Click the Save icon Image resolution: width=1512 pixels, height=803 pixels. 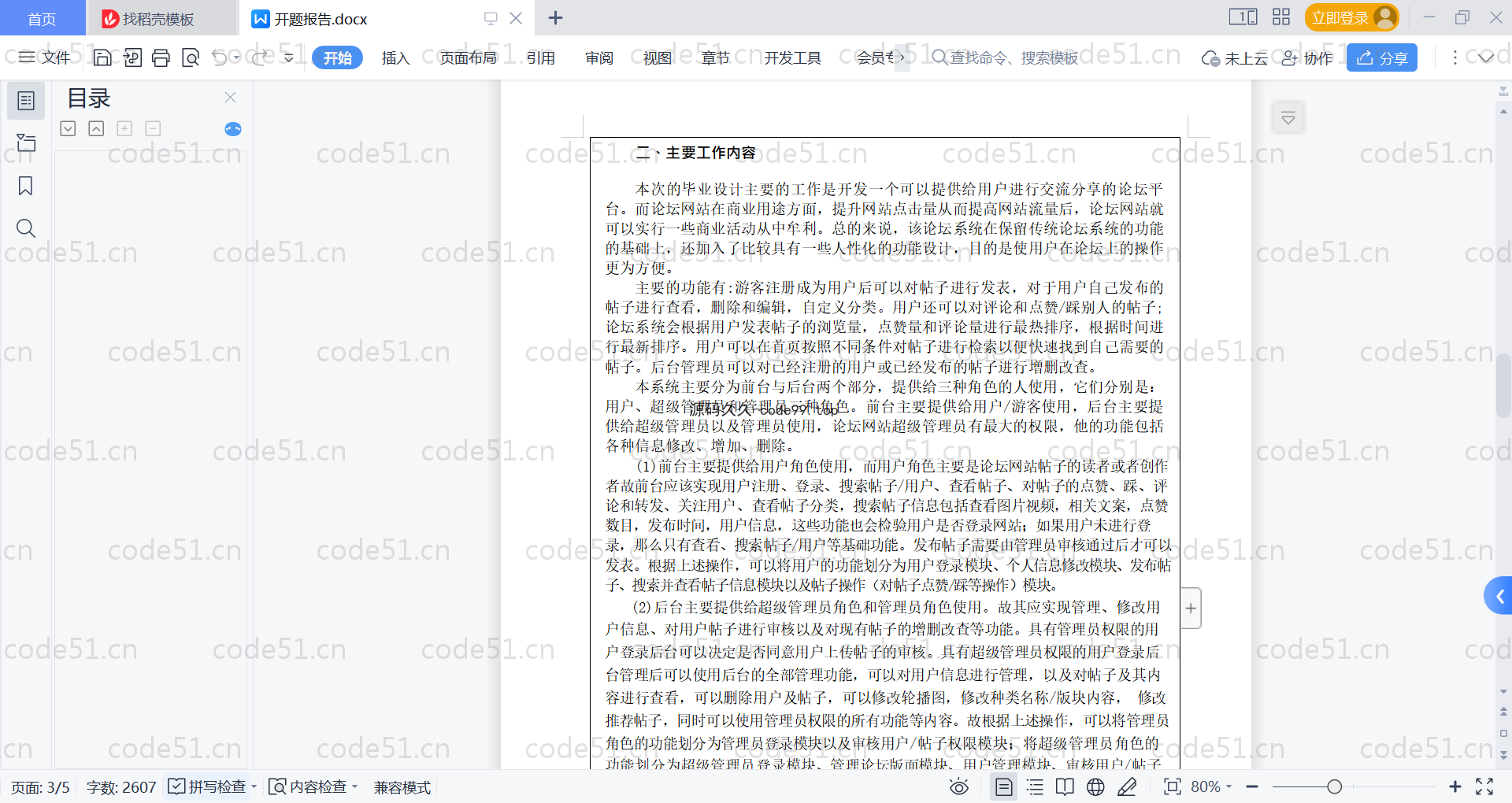(x=102, y=57)
